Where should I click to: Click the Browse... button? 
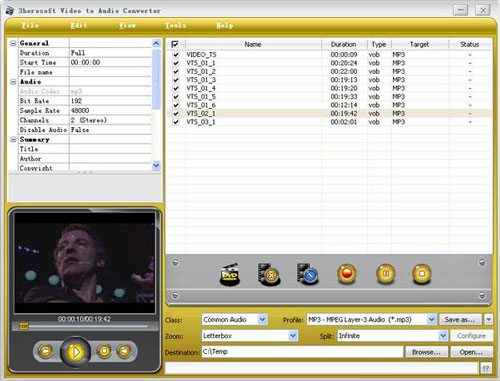tap(426, 352)
